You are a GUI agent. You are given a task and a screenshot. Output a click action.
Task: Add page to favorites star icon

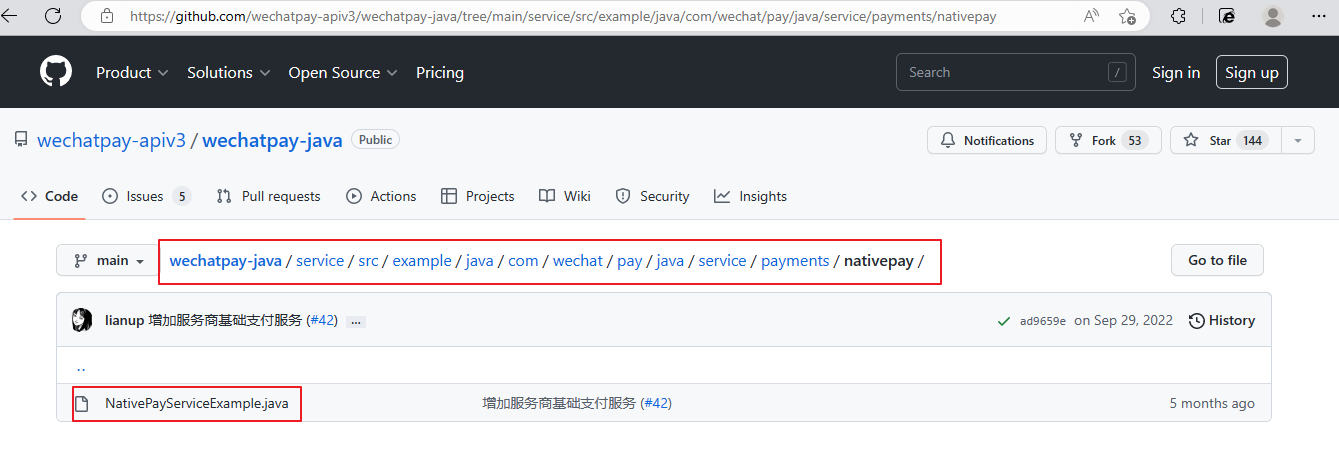click(x=1127, y=16)
